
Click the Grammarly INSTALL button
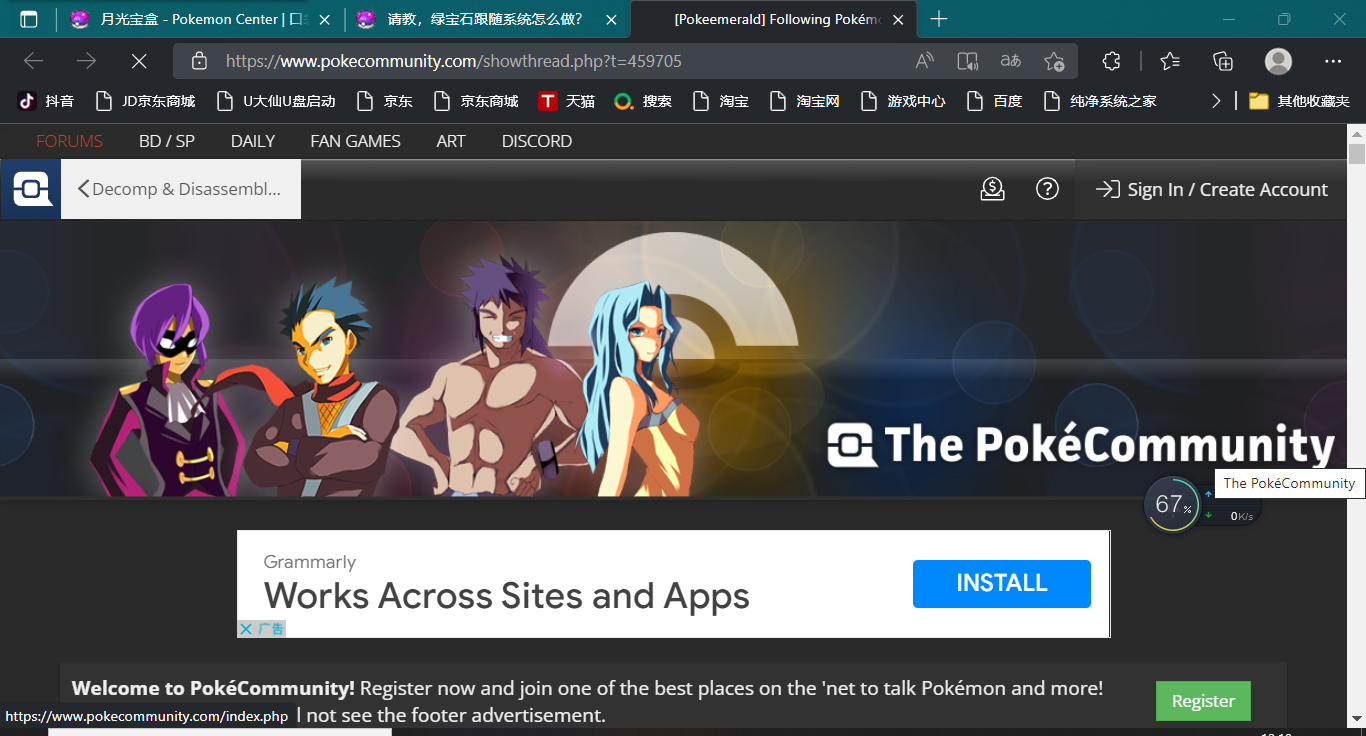(1002, 584)
